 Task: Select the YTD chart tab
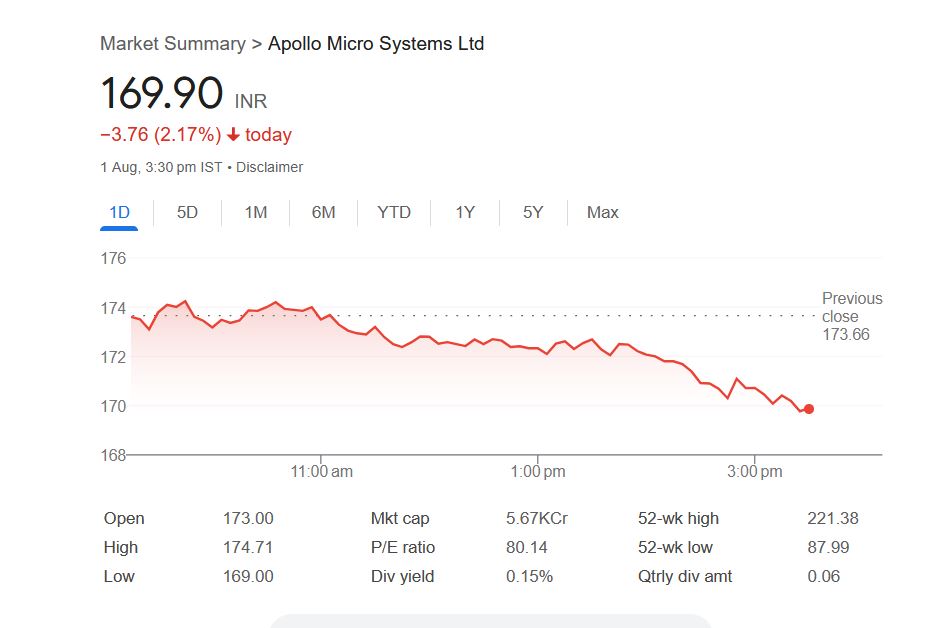(x=394, y=212)
